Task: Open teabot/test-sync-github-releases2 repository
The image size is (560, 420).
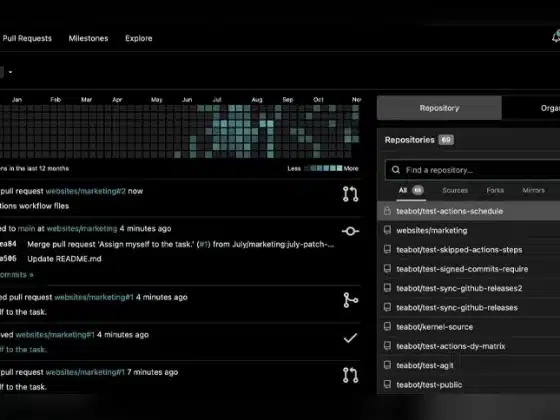Action: tap(459, 288)
